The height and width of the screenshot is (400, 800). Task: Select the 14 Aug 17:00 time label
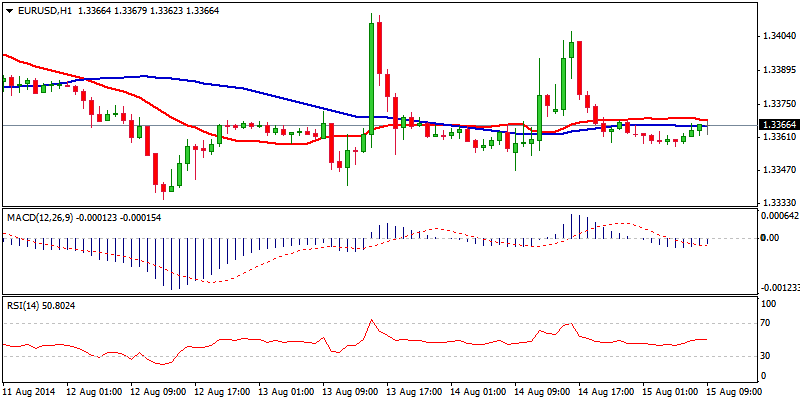click(608, 392)
